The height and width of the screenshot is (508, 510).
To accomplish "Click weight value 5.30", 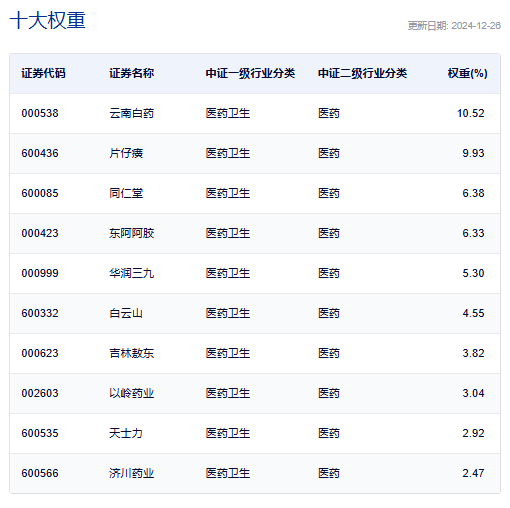I will point(473,273).
